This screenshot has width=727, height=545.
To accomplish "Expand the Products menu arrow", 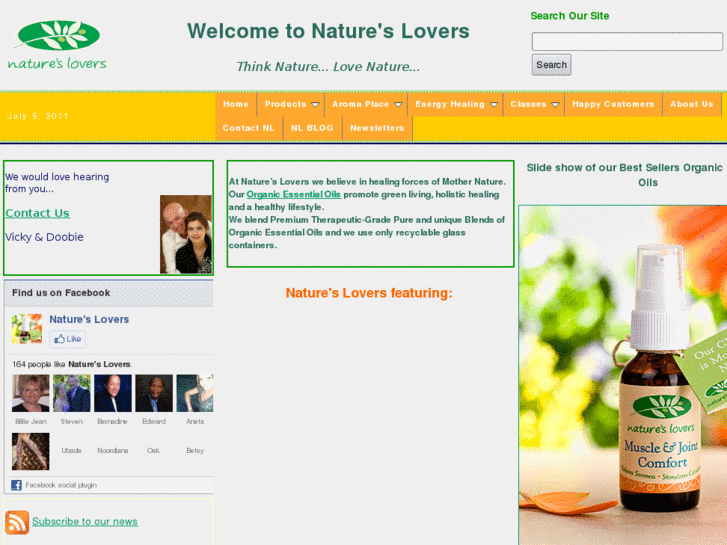I will tap(315, 105).
